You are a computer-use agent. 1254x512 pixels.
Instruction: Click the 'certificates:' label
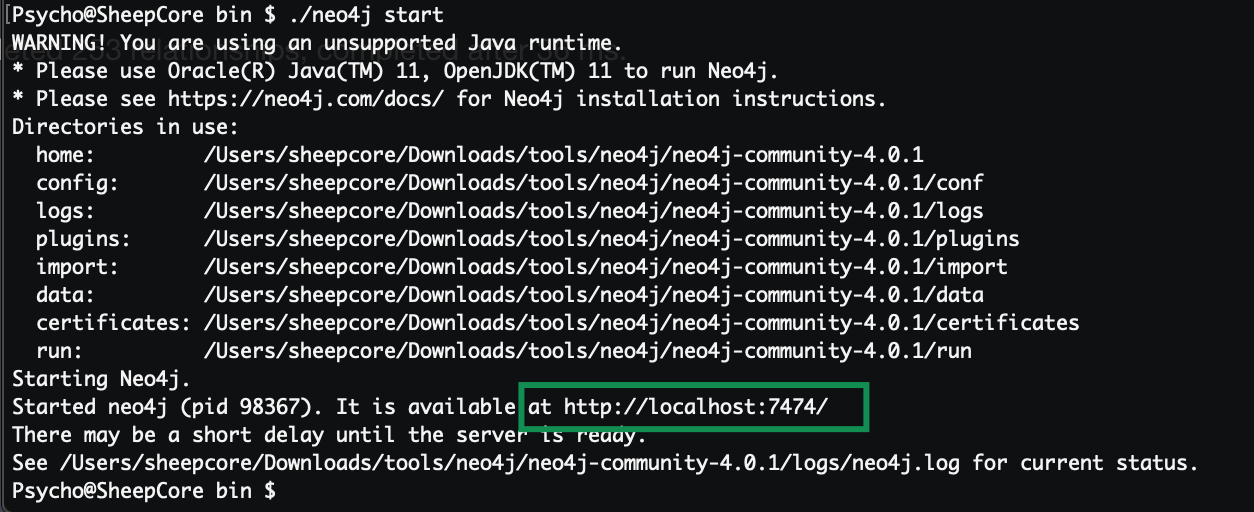[x=114, y=324]
